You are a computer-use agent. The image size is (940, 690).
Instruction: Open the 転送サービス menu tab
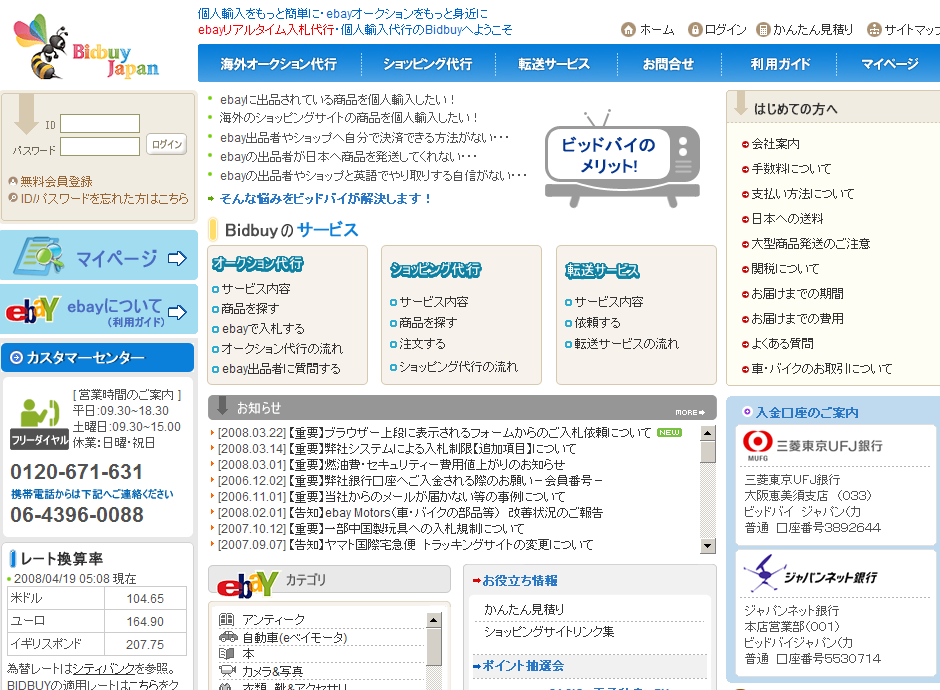[x=554, y=64]
